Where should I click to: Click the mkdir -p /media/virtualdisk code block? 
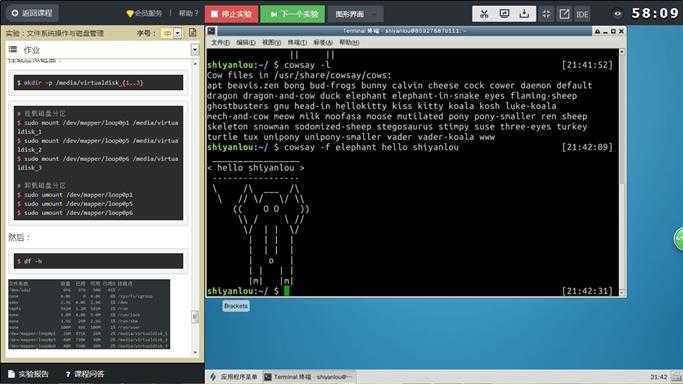[98, 82]
